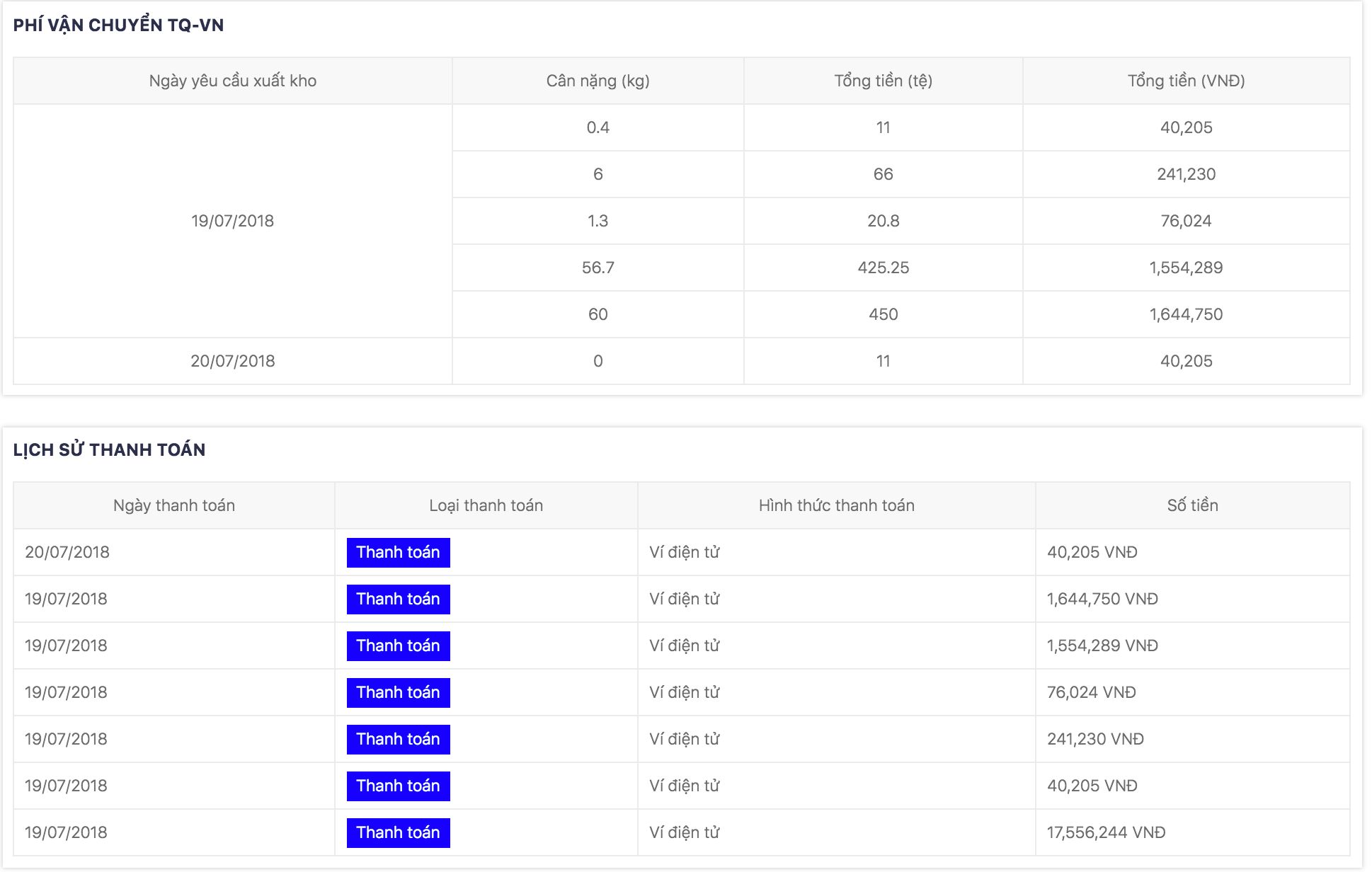Click 'Ngày thanh toán' column header

174,505
